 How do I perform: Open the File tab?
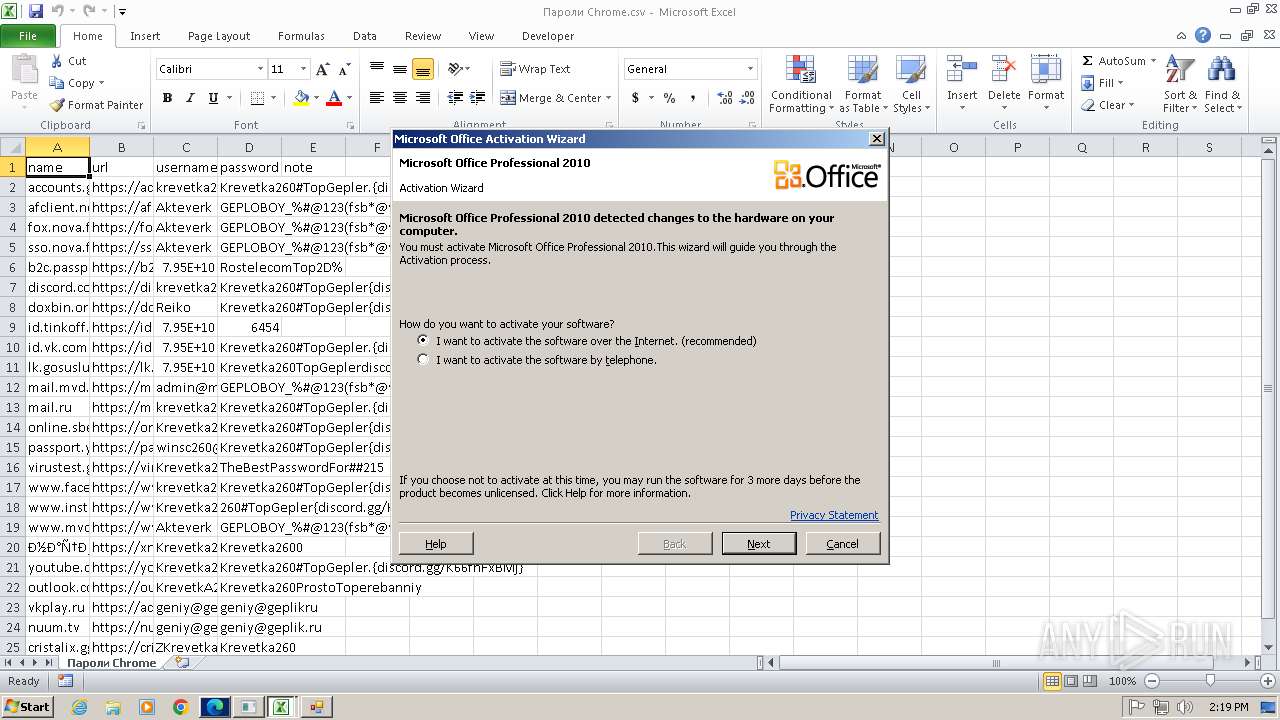pyautogui.click(x=28, y=36)
